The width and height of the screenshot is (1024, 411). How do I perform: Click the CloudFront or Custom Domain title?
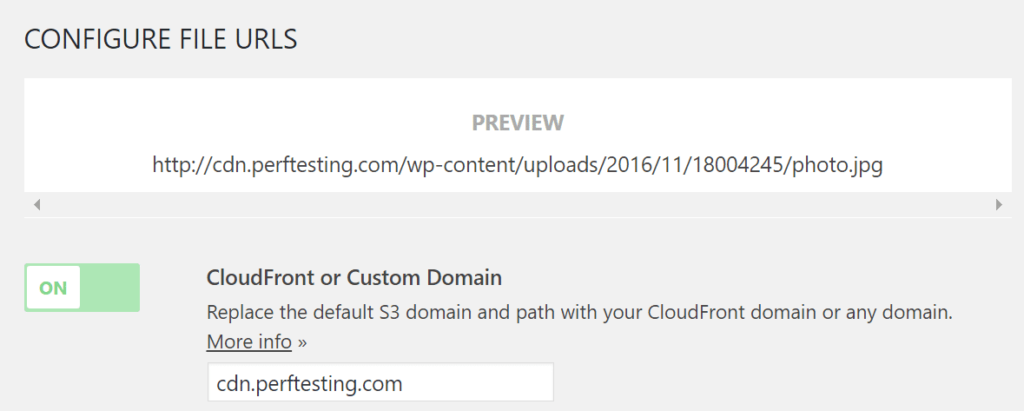(x=354, y=277)
